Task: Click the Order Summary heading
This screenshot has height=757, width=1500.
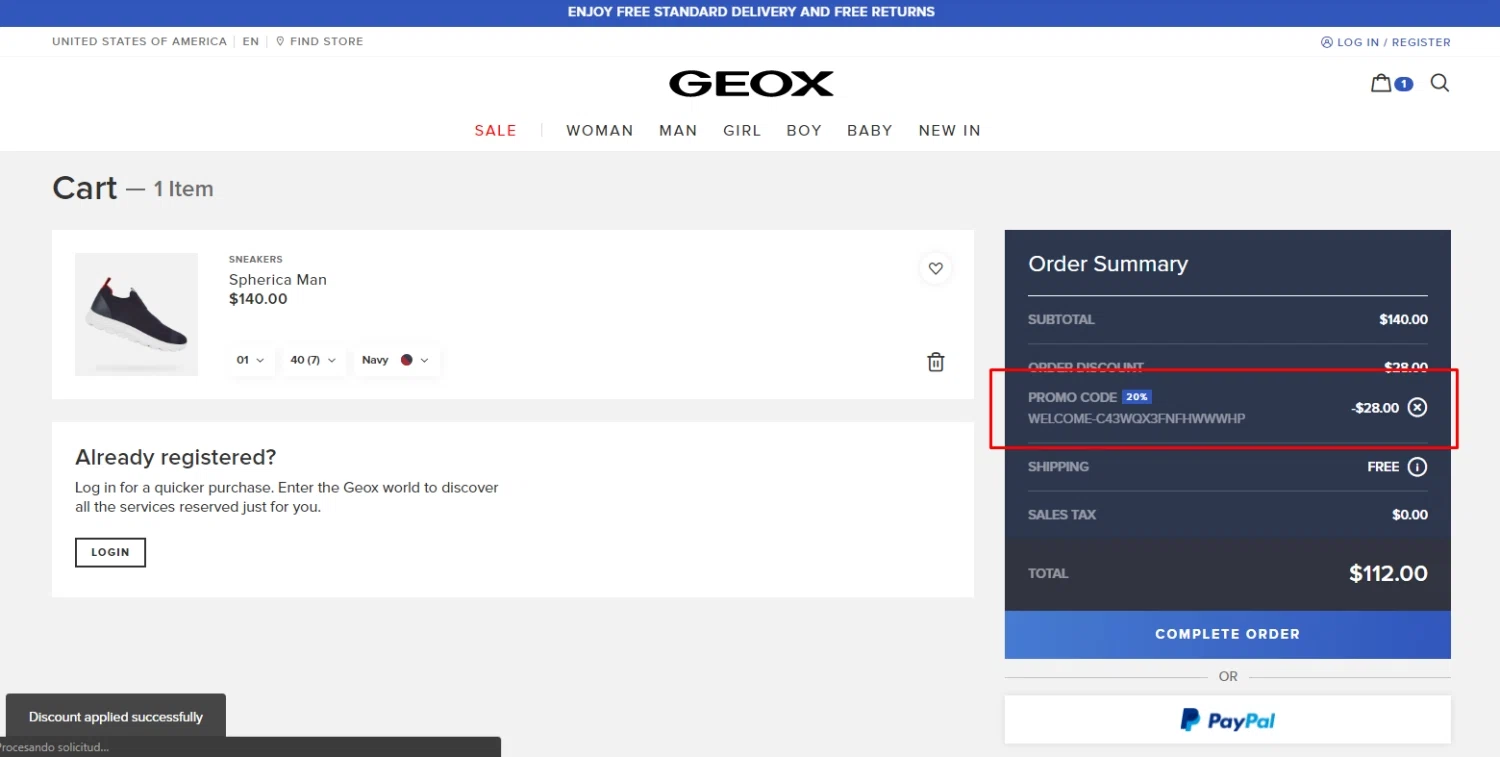Action: pos(1108,264)
